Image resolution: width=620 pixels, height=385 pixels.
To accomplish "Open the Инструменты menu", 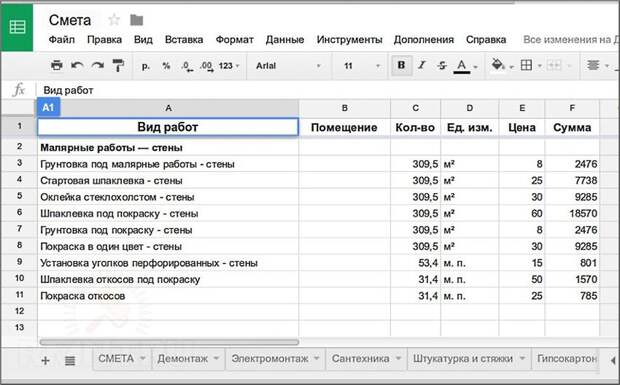I will click(350, 40).
